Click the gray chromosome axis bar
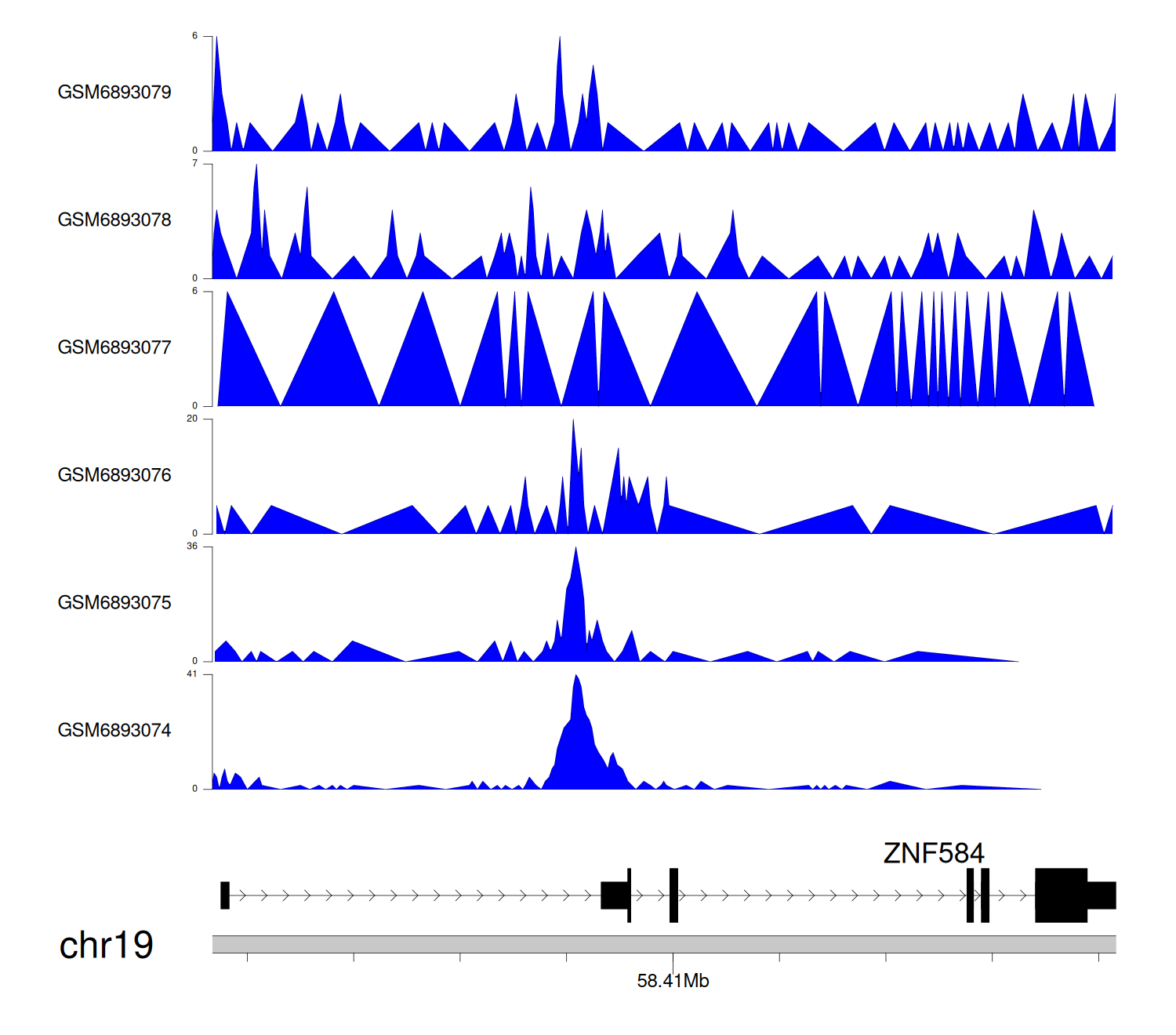The height and width of the screenshot is (1035, 1176). 663,944
